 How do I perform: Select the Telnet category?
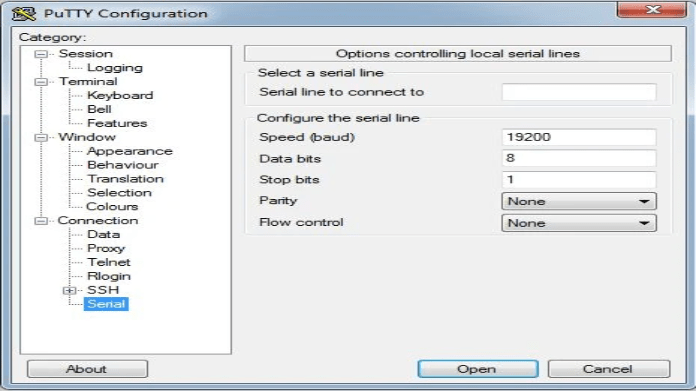click(109, 262)
